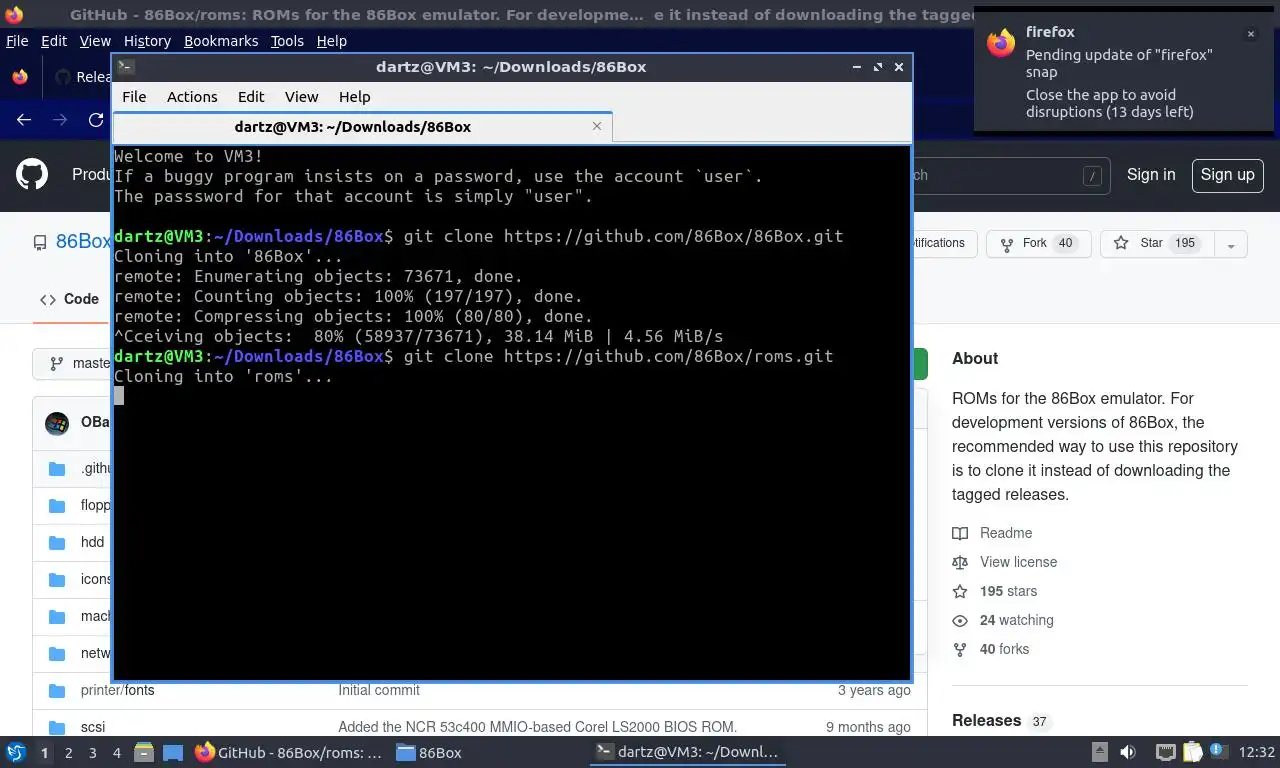Open the terminal's View menu
Viewport: 1280px width, 768px height.
coord(301,97)
